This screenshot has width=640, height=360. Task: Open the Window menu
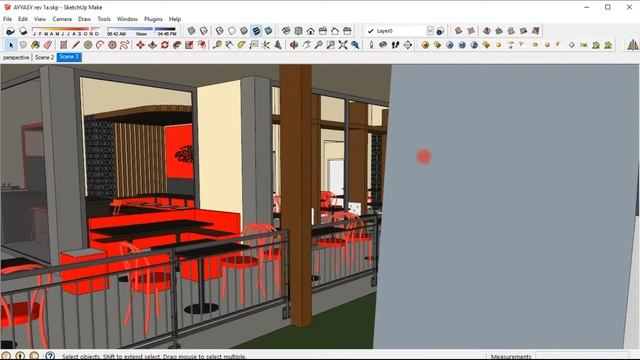coord(127,19)
